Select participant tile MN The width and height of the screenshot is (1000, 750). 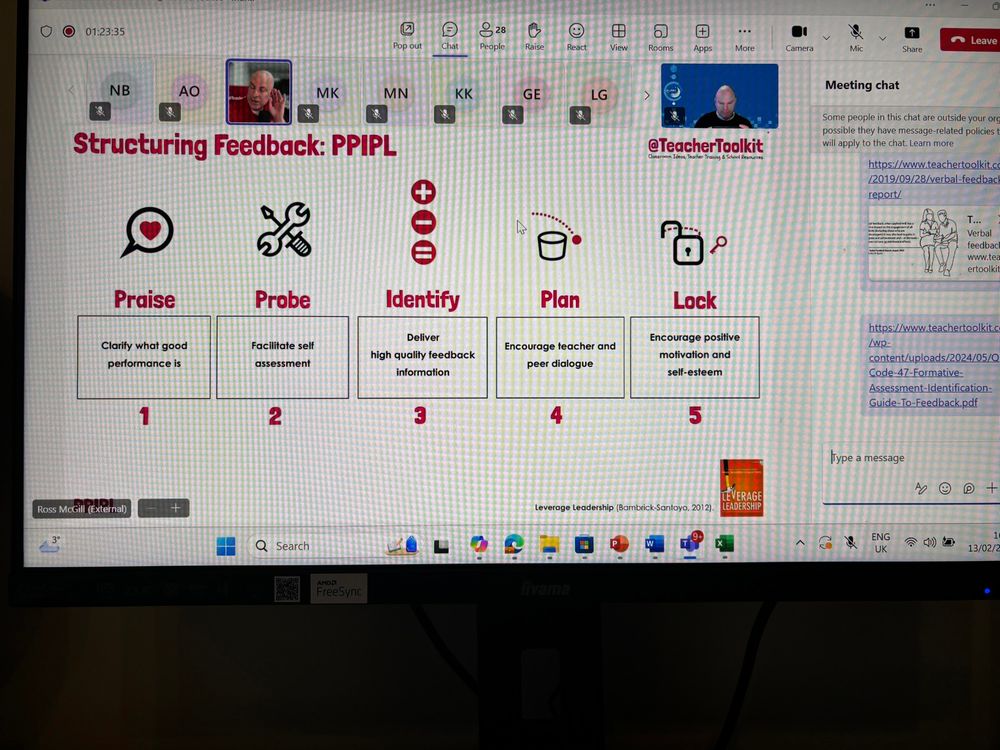point(395,94)
